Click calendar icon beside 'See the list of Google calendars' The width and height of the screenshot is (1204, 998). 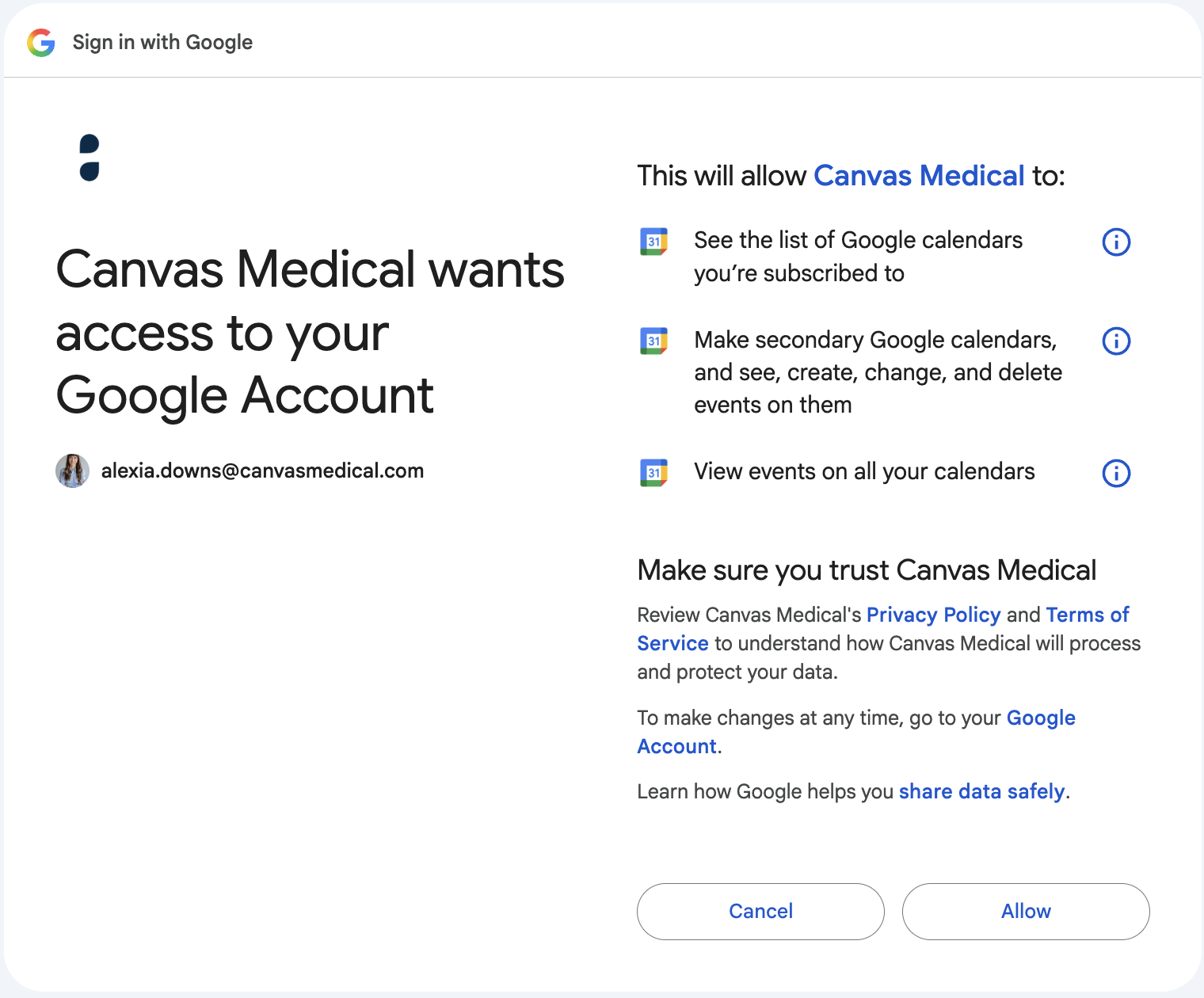653,242
